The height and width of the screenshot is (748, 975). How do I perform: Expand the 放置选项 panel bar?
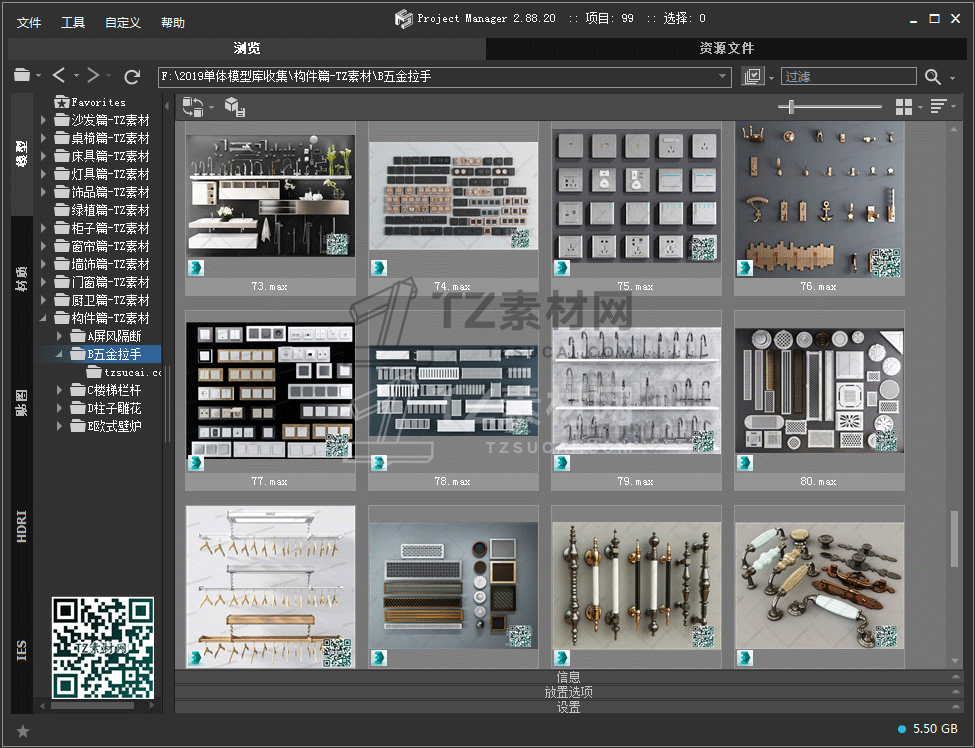(567, 692)
